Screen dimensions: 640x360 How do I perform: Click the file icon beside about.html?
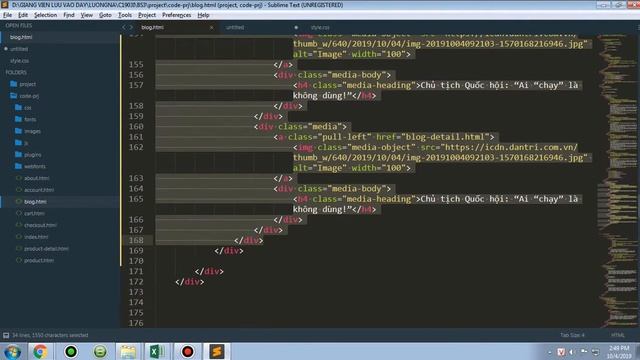pyautogui.click(x=19, y=178)
